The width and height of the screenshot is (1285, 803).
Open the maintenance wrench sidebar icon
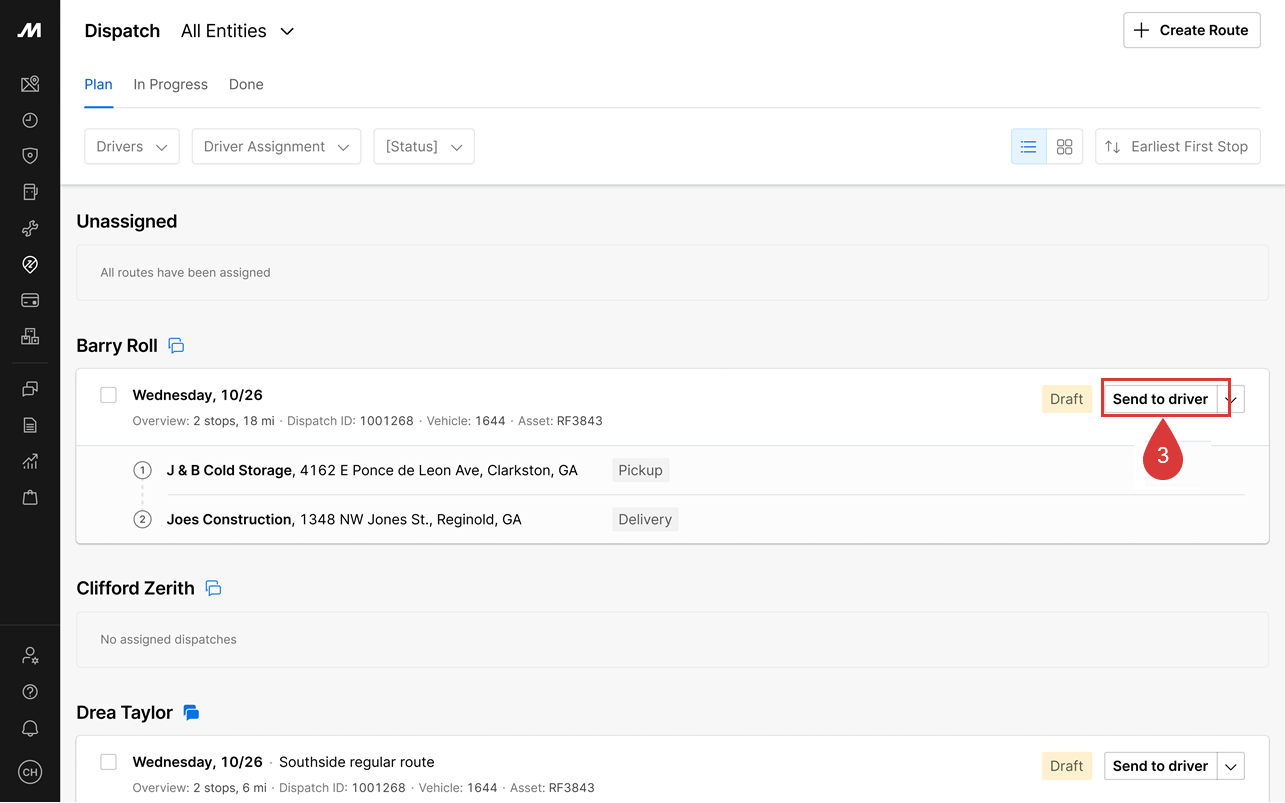click(30, 228)
